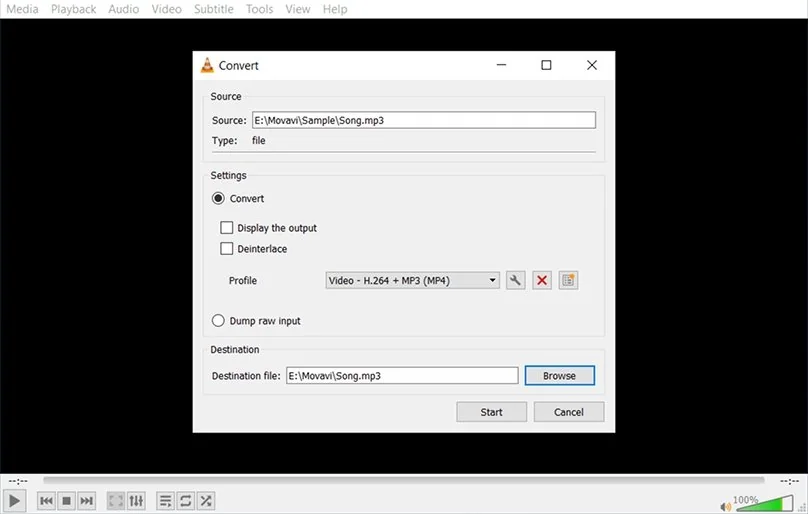The height and width of the screenshot is (514, 808).
Task: Maximize the Convert dialog window
Action: [x=546, y=65]
